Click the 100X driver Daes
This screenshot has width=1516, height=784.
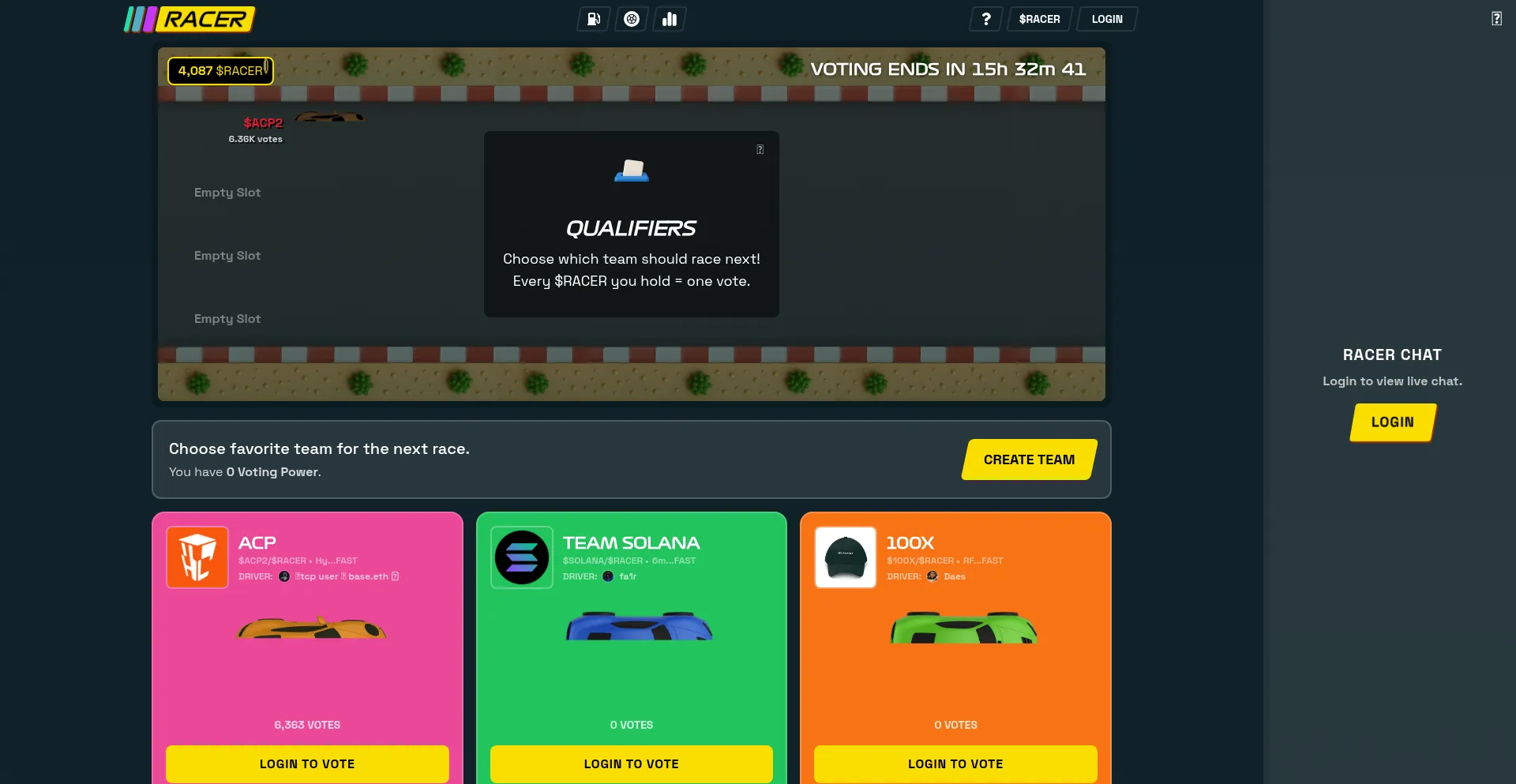(954, 576)
